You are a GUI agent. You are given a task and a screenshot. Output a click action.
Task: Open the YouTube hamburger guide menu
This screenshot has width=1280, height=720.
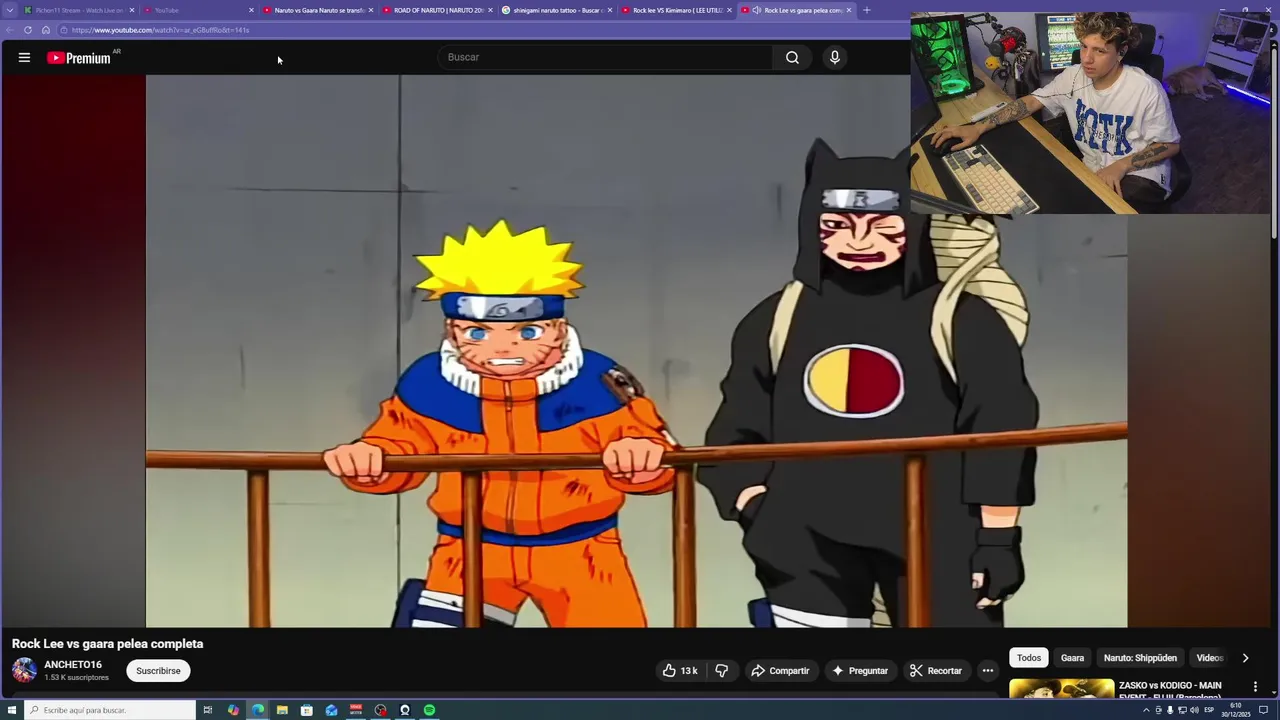point(24,58)
